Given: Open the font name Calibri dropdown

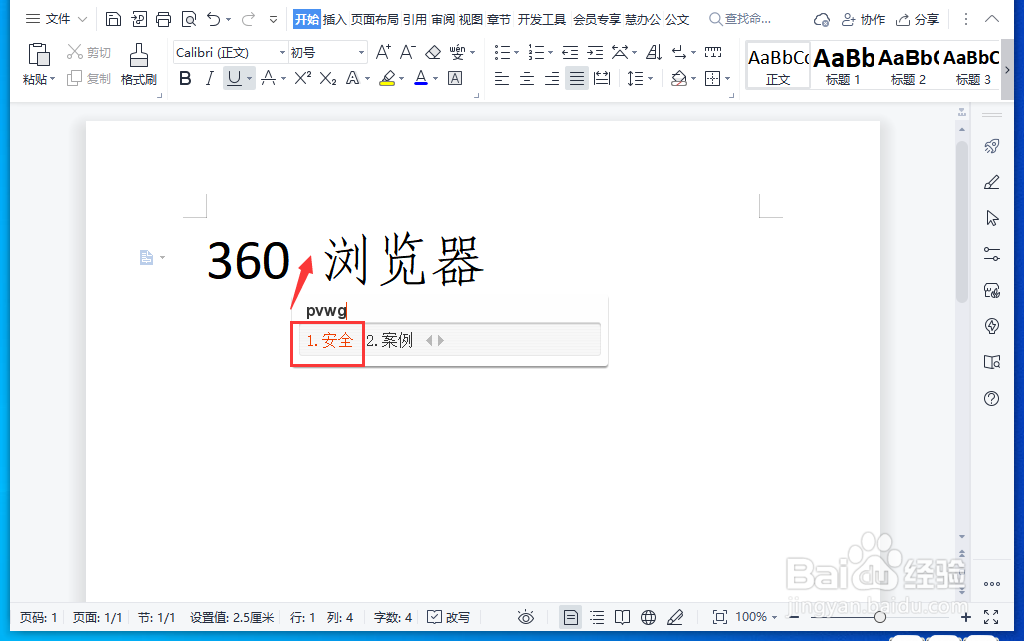Looking at the screenshot, I should pos(282,52).
